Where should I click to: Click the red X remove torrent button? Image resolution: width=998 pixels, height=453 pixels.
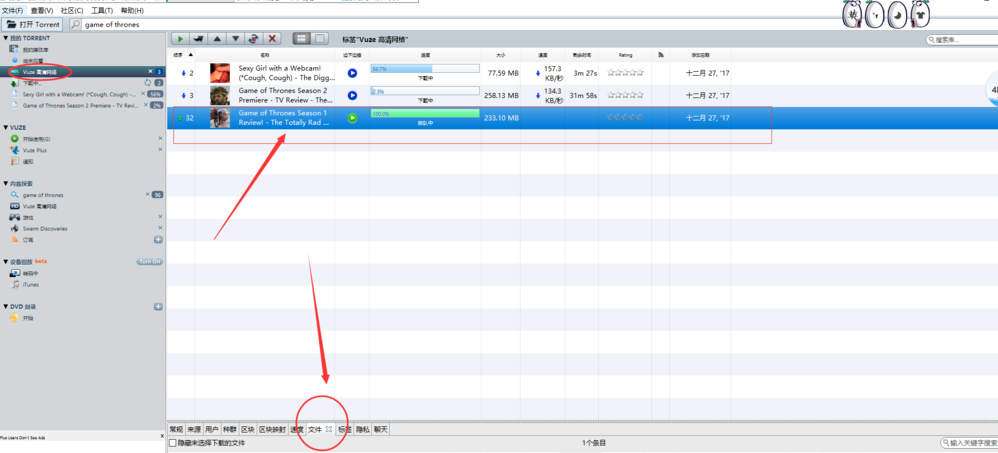[272, 39]
